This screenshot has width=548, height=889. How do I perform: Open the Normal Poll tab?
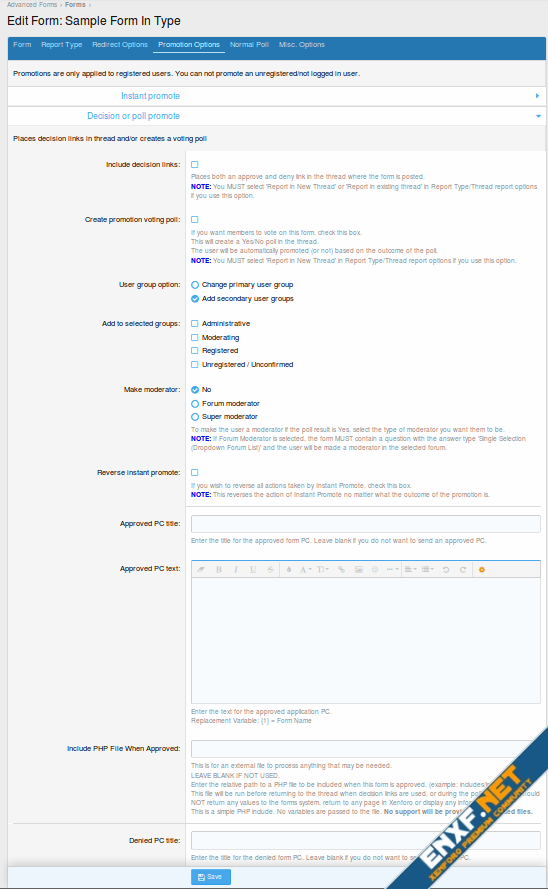pyautogui.click(x=249, y=45)
